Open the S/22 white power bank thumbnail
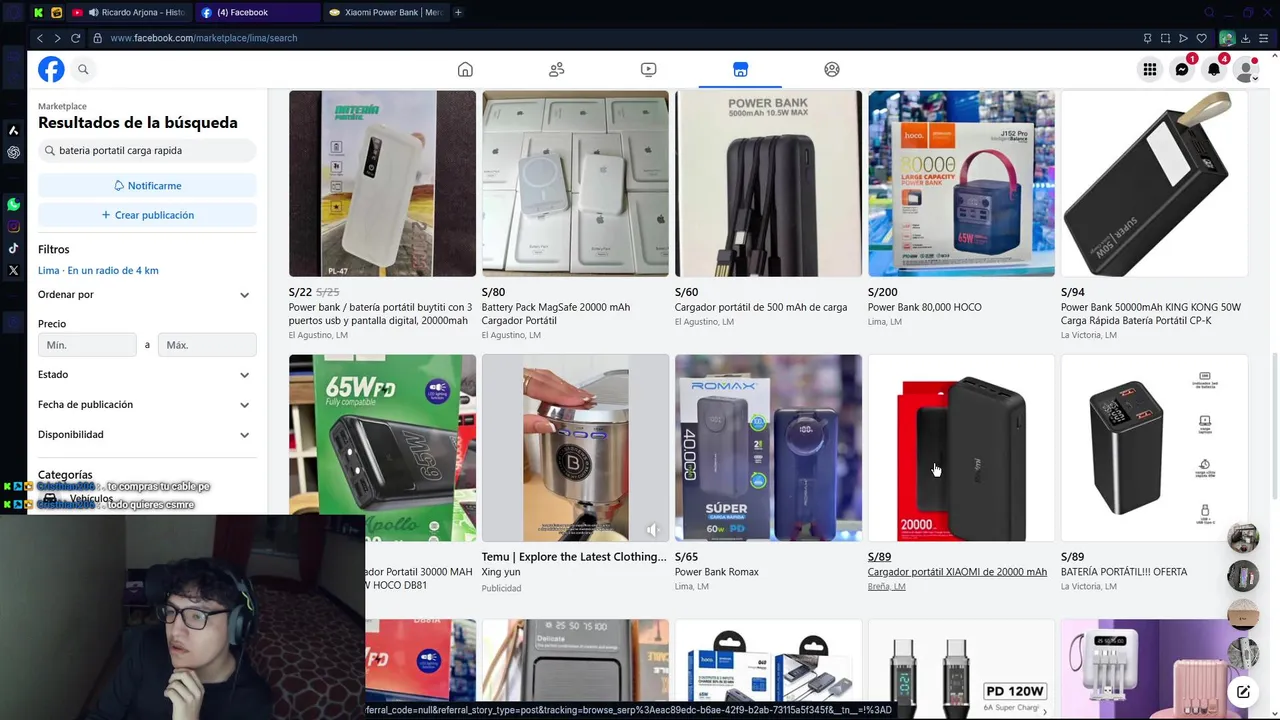The width and height of the screenshot is (1280, 720). click(x=382, y=184)
